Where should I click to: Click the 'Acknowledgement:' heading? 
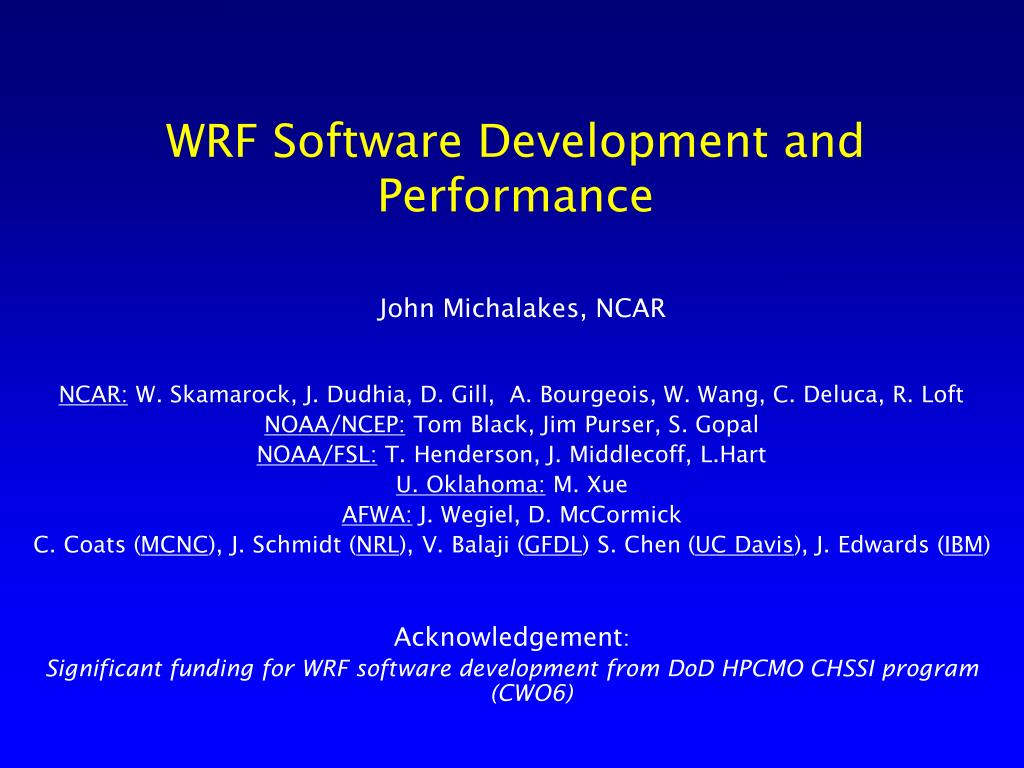[x=512, y=637]
